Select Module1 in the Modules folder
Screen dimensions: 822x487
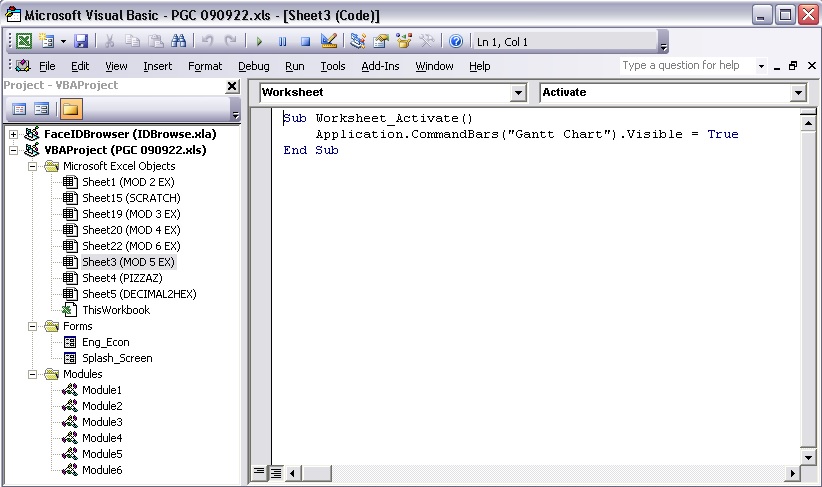pyautogui.click(x=102, y=390)
